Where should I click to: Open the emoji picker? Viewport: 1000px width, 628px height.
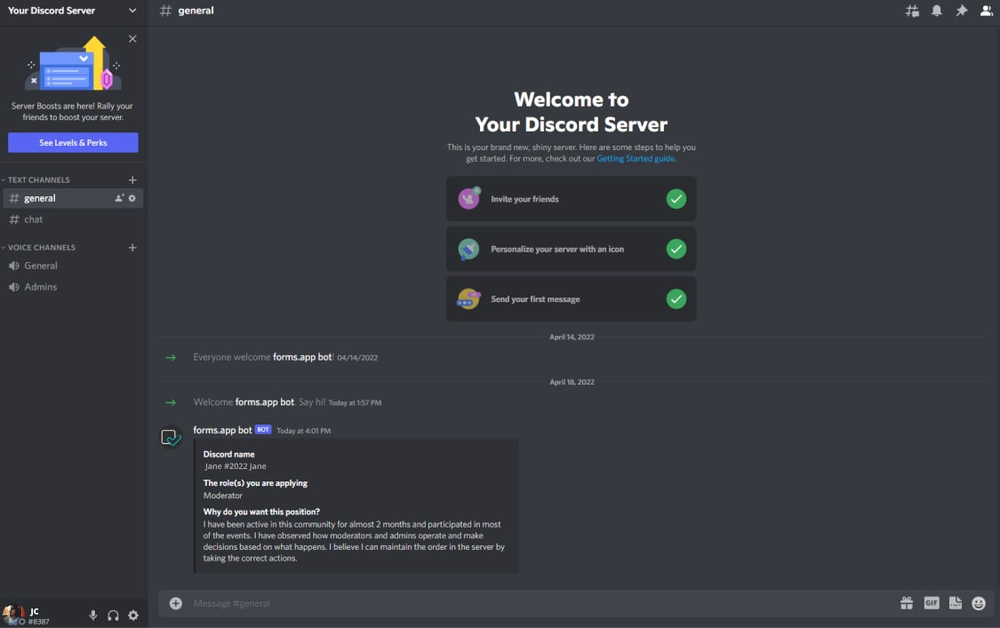pos(979,603)
